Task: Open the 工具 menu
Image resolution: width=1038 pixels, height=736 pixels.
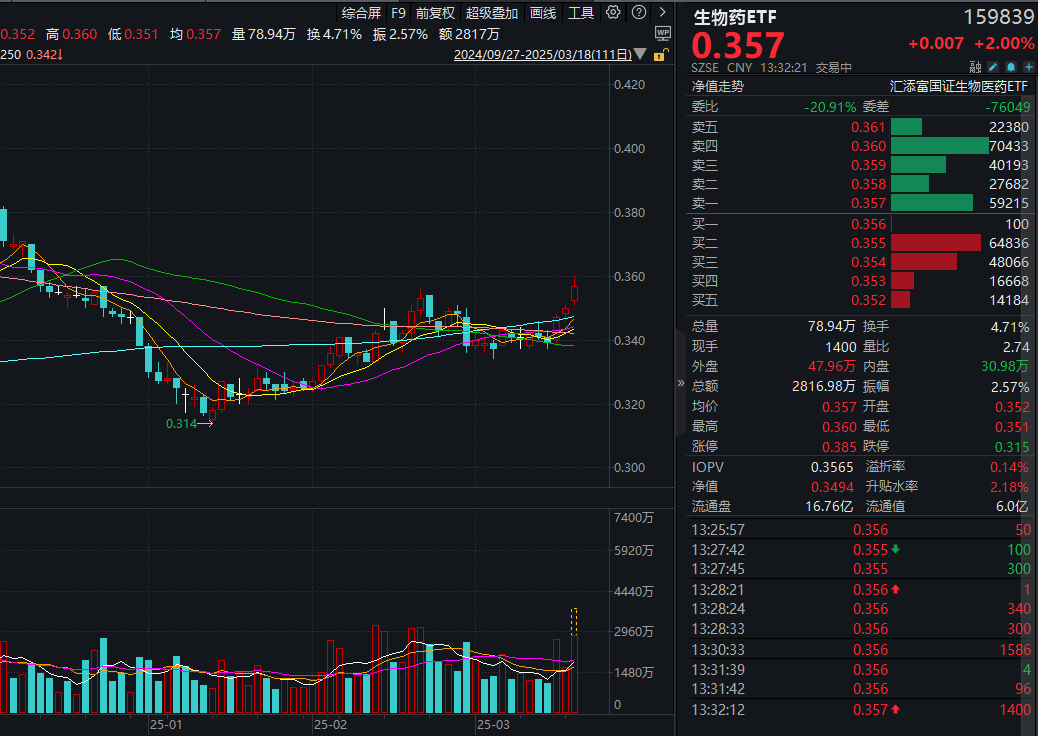Action: tap(584, 12)
